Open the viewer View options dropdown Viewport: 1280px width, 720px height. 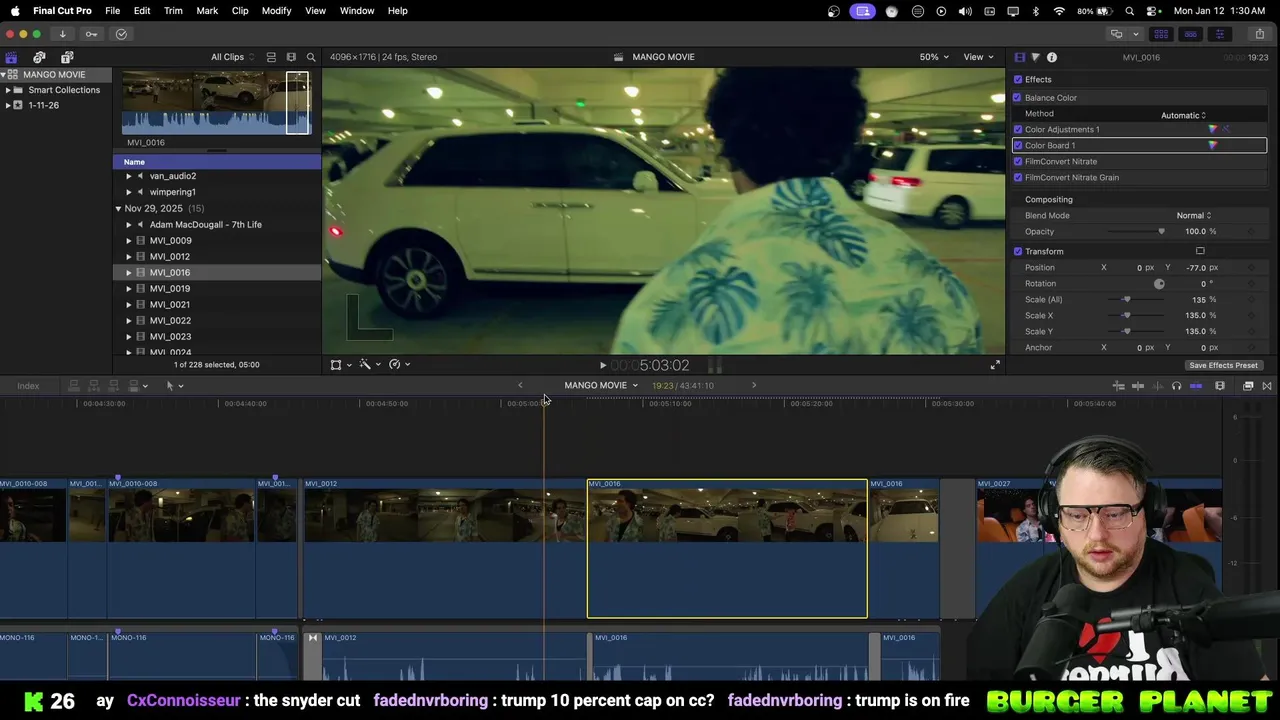978,57
